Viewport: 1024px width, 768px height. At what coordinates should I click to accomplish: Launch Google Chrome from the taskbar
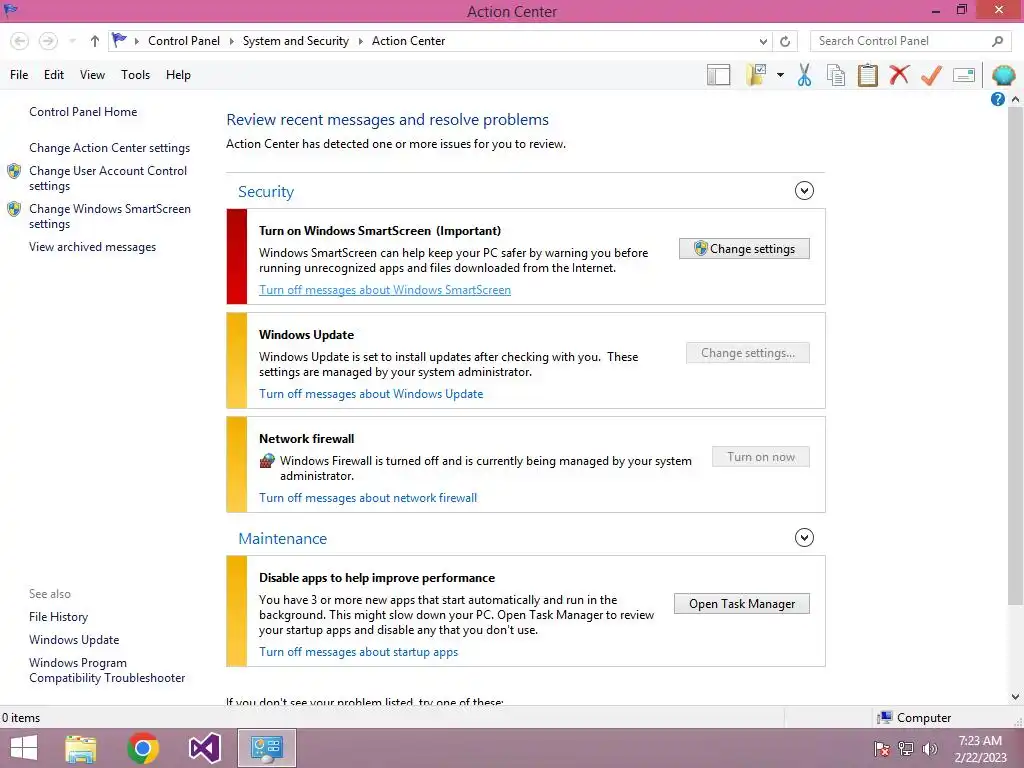[x=143, y=748]
